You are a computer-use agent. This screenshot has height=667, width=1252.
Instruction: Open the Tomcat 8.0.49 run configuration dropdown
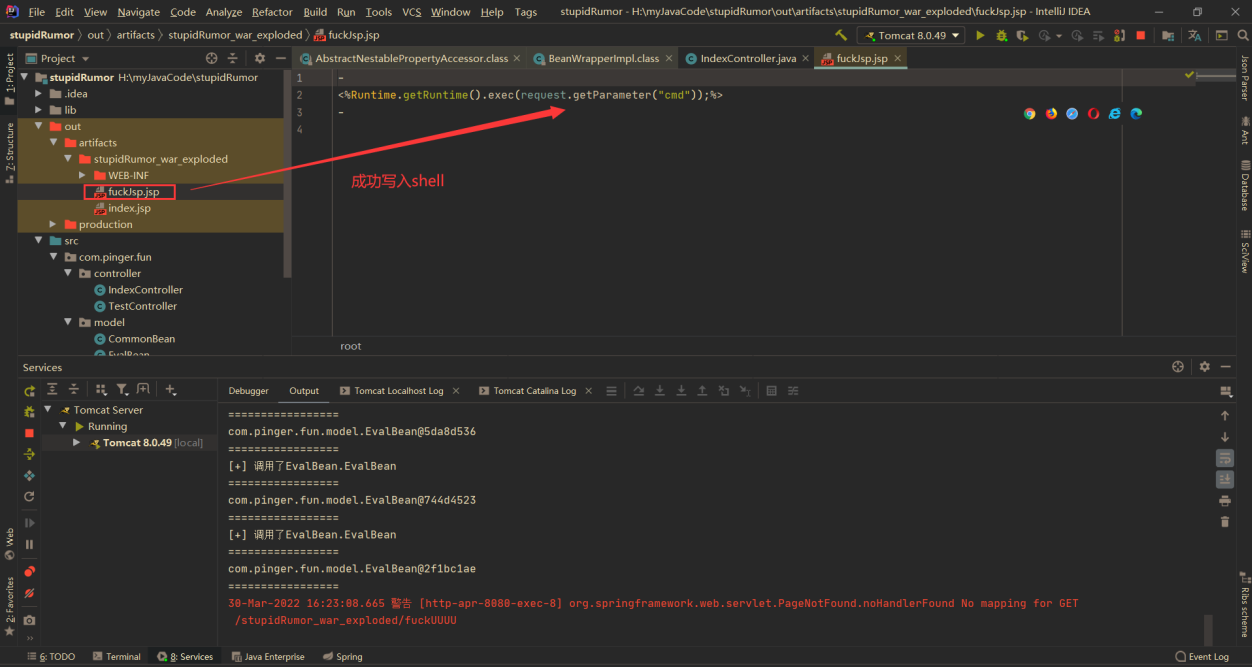tap(911, 34)
